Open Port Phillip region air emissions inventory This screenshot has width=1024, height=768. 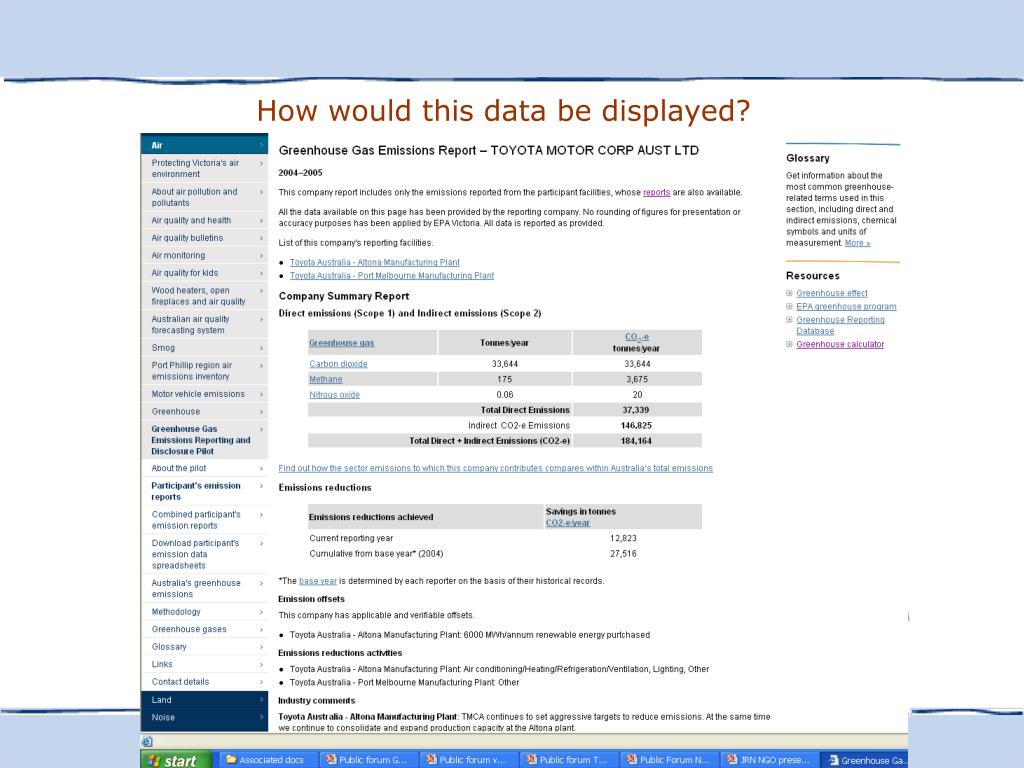[204, 371]
